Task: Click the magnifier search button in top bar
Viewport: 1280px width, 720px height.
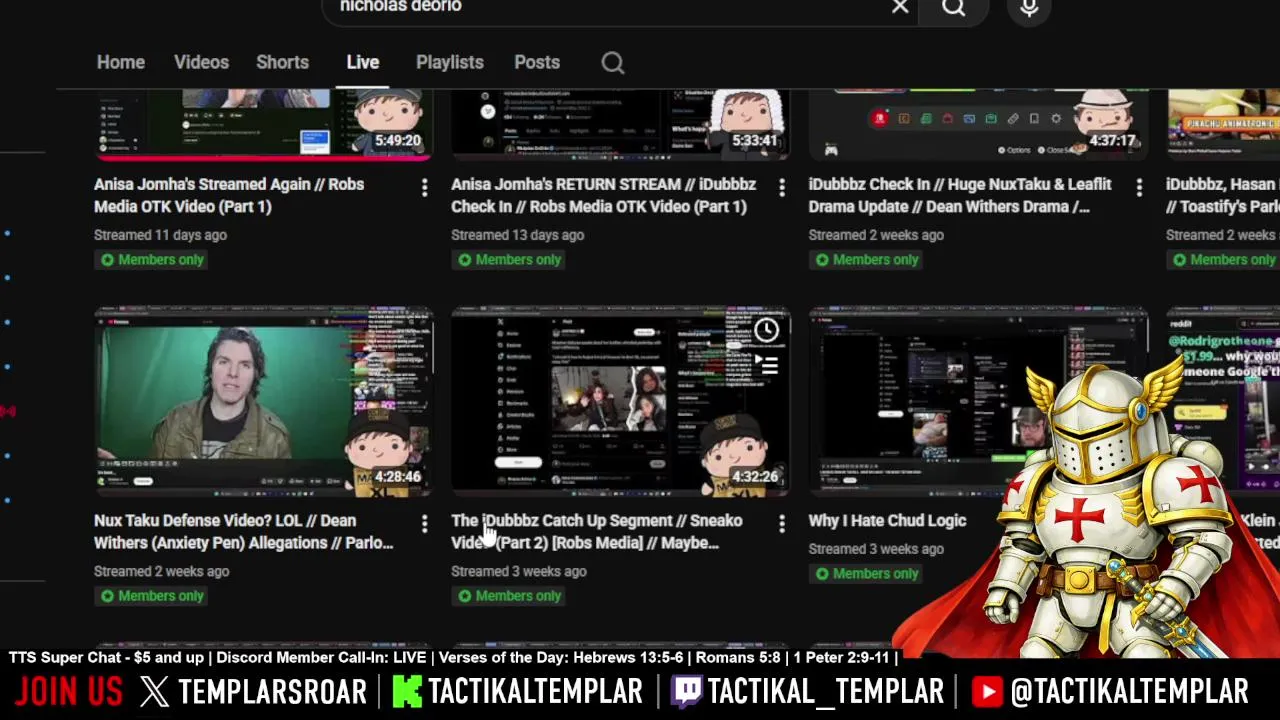Action: pos(954,8)
